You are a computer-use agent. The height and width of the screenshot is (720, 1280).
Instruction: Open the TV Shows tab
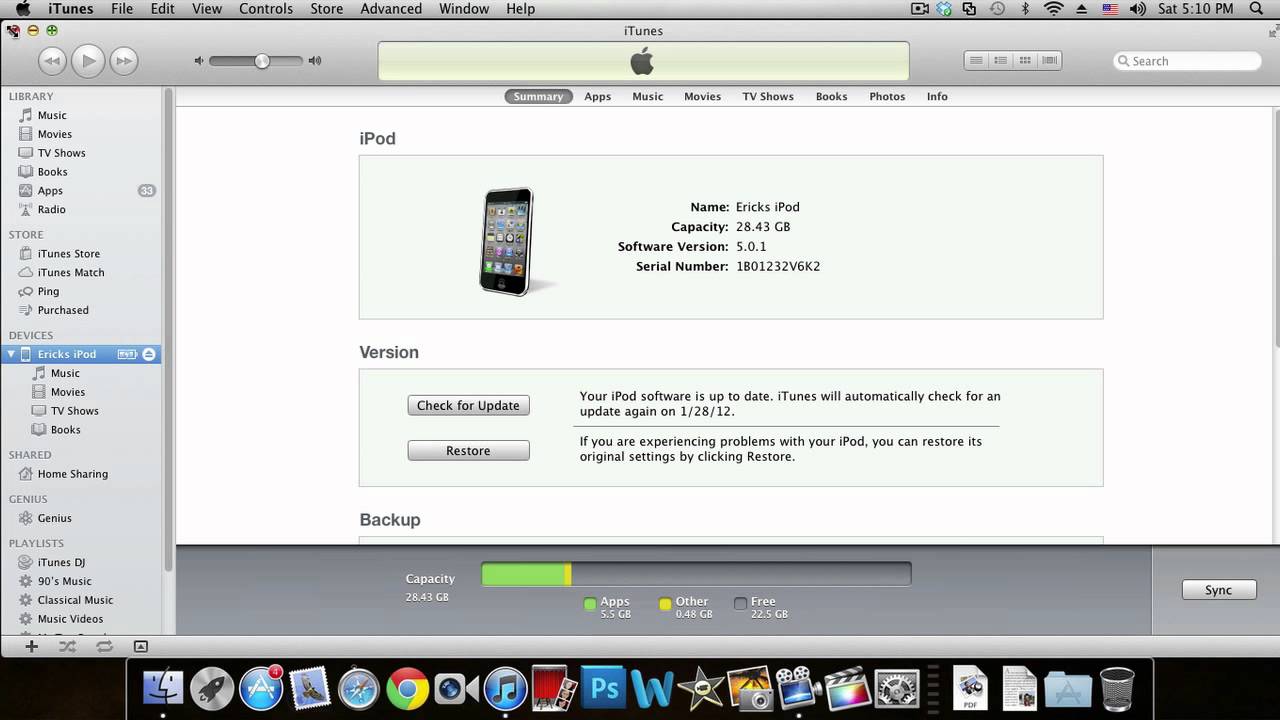tap(768, 97)
